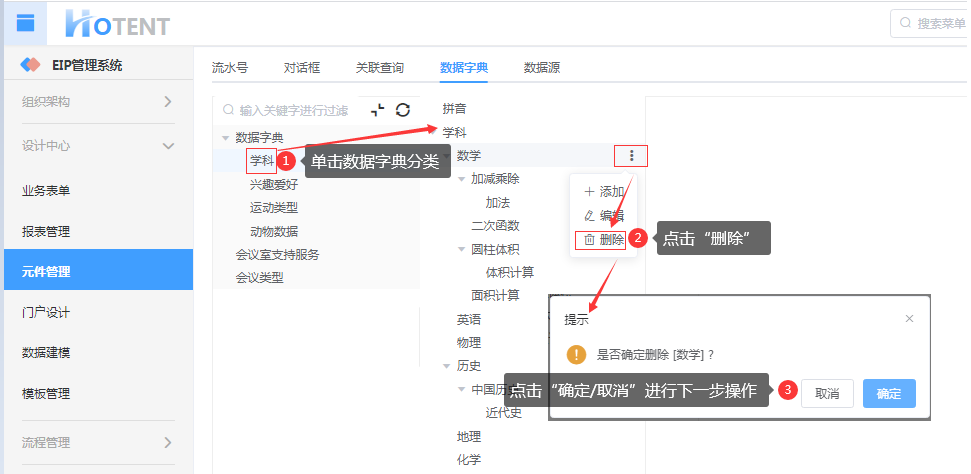Click the orange warning icon in dialog
The width and height of the screenshot is (971, 474).
click(x=576, y=354)
